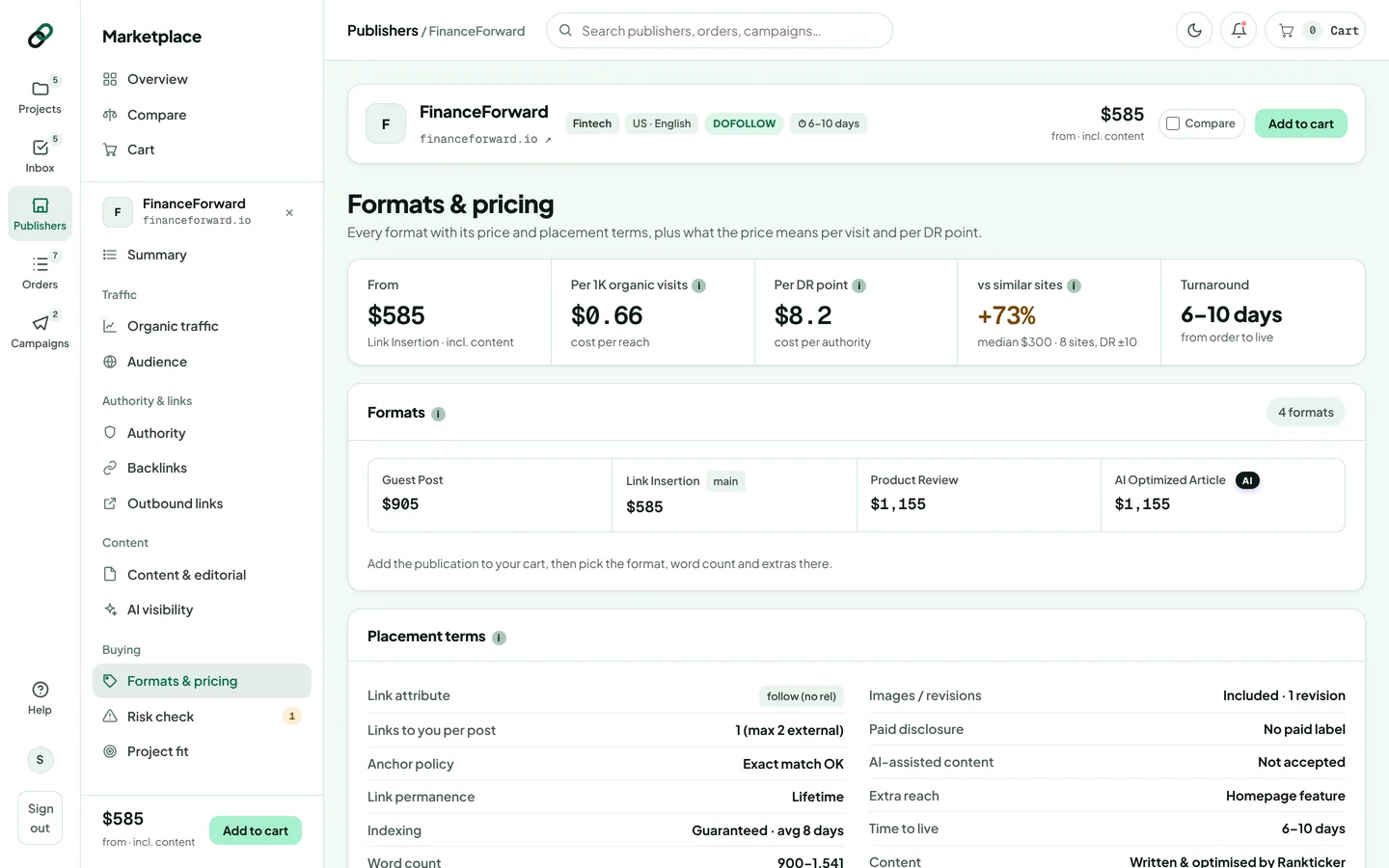Viewport: 1389px width, 868px height.
Task: Select the Guest Post format card
Action: [x=490, y=495]
